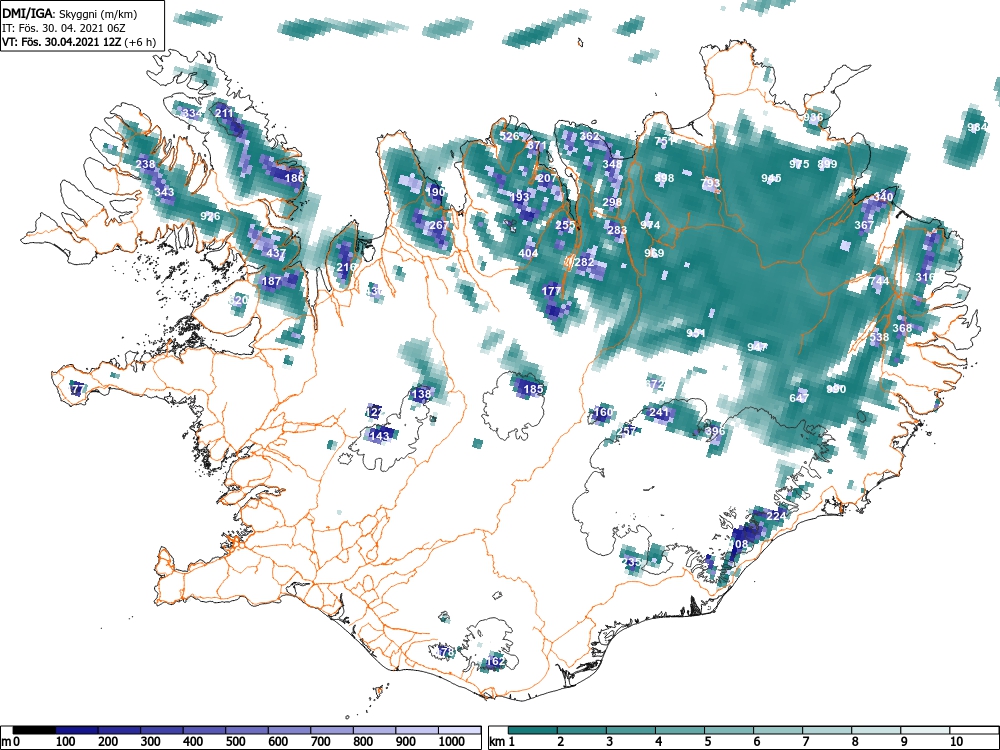This screenshot has height=750, width=1000.
Task: Click the visibility value 267 on the map
Action: tap(439, 224)
